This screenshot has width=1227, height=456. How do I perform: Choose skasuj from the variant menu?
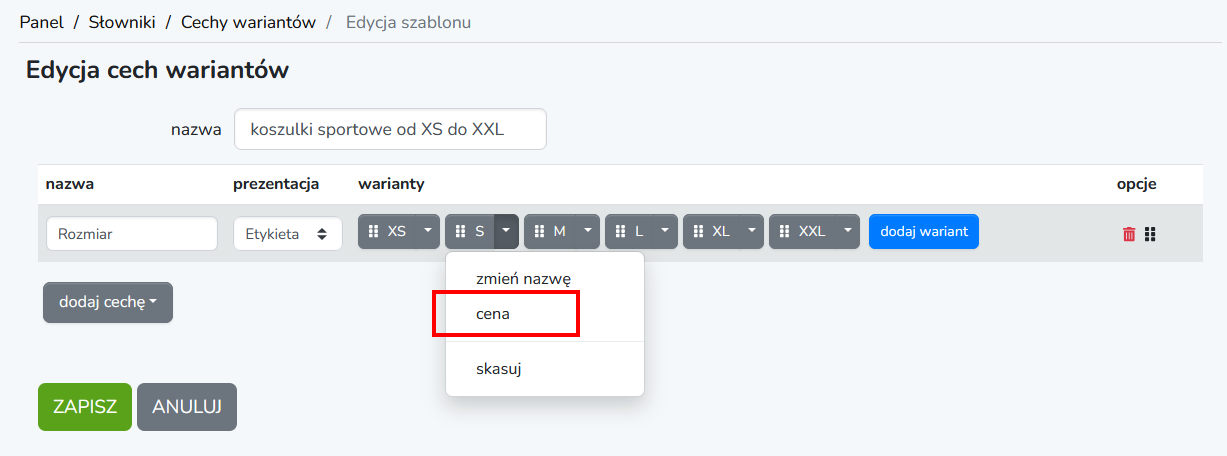click(499, 368)
